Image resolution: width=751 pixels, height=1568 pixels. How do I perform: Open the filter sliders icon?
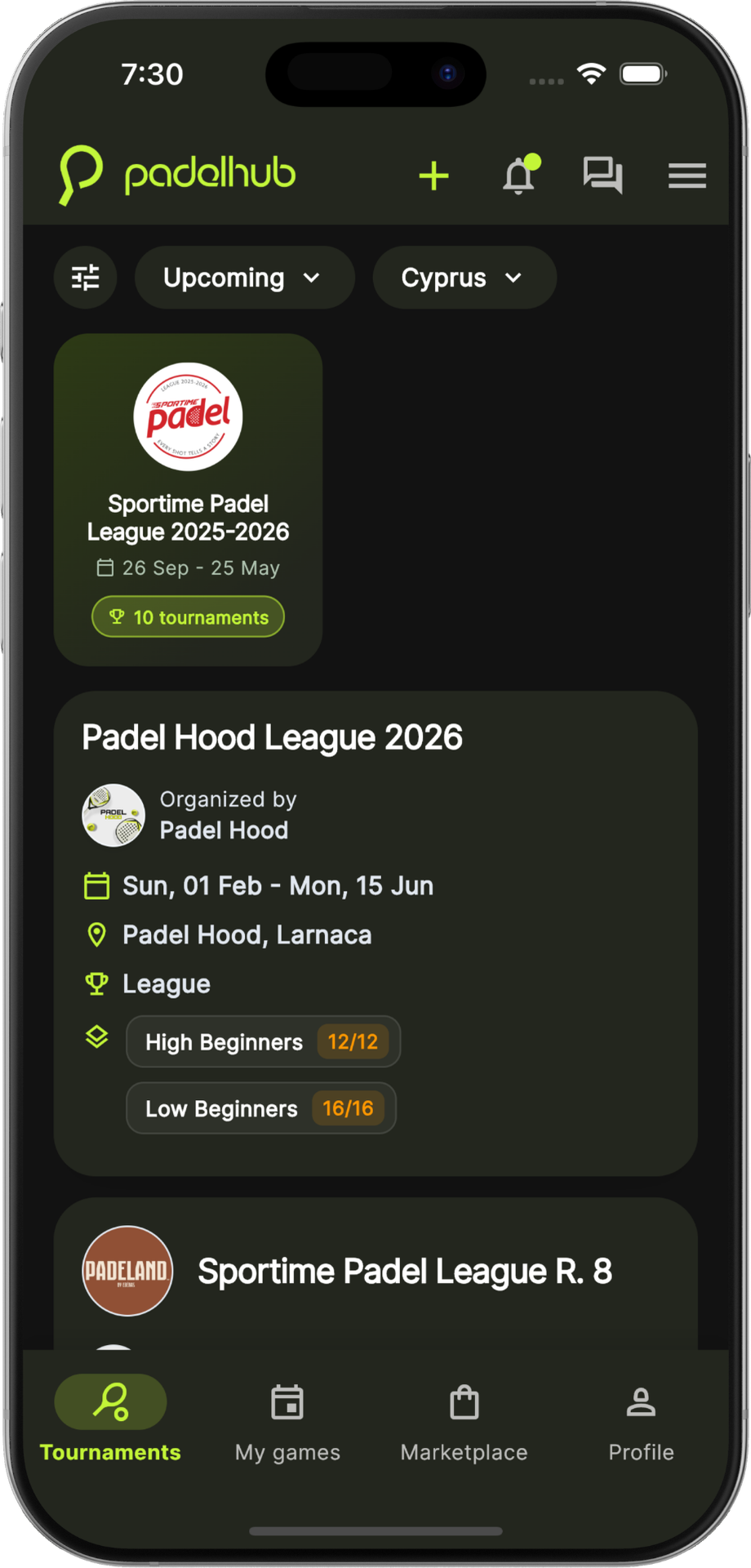86,278
